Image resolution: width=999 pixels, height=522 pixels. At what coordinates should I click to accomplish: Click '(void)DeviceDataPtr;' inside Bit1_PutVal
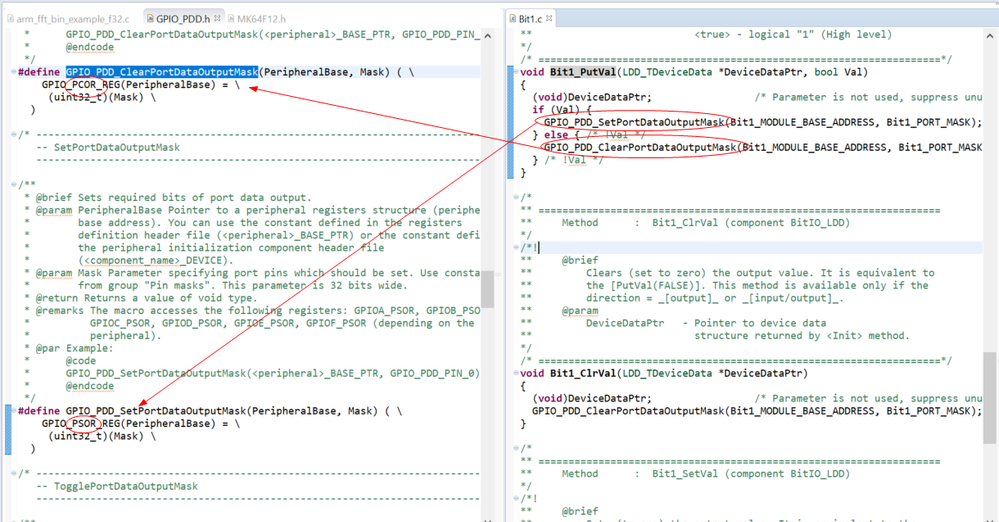coord(592,98)
